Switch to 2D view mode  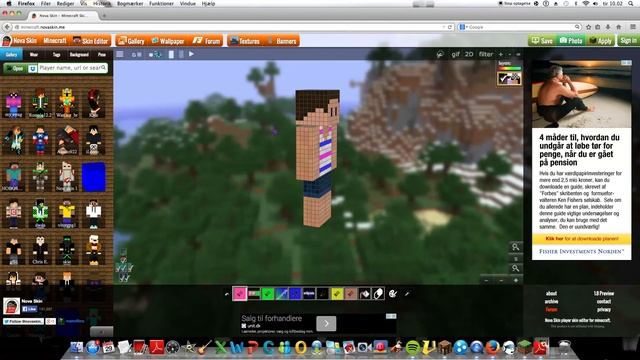click(x=469, y=54)
